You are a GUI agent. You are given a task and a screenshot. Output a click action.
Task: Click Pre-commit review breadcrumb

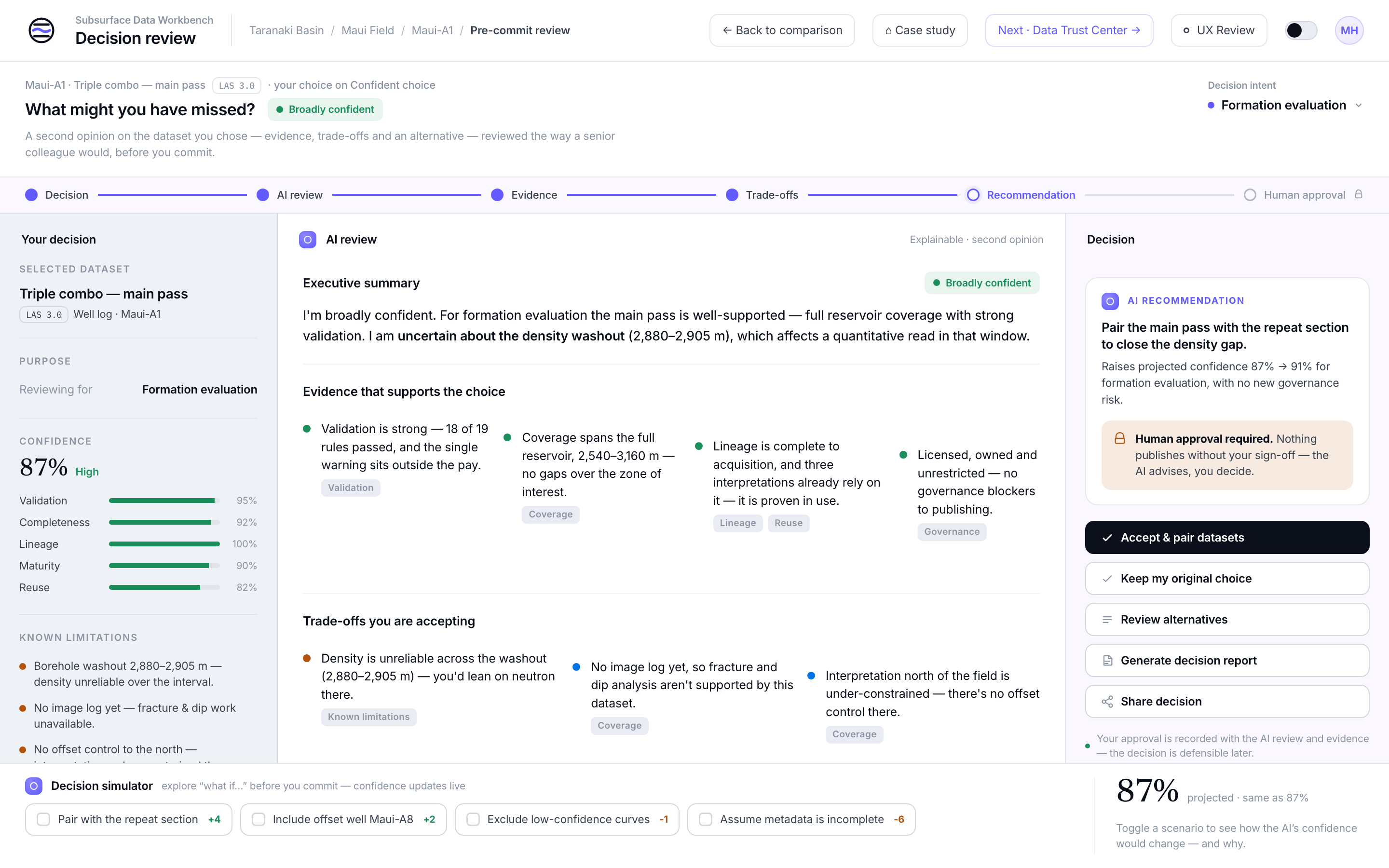point(520,30)
